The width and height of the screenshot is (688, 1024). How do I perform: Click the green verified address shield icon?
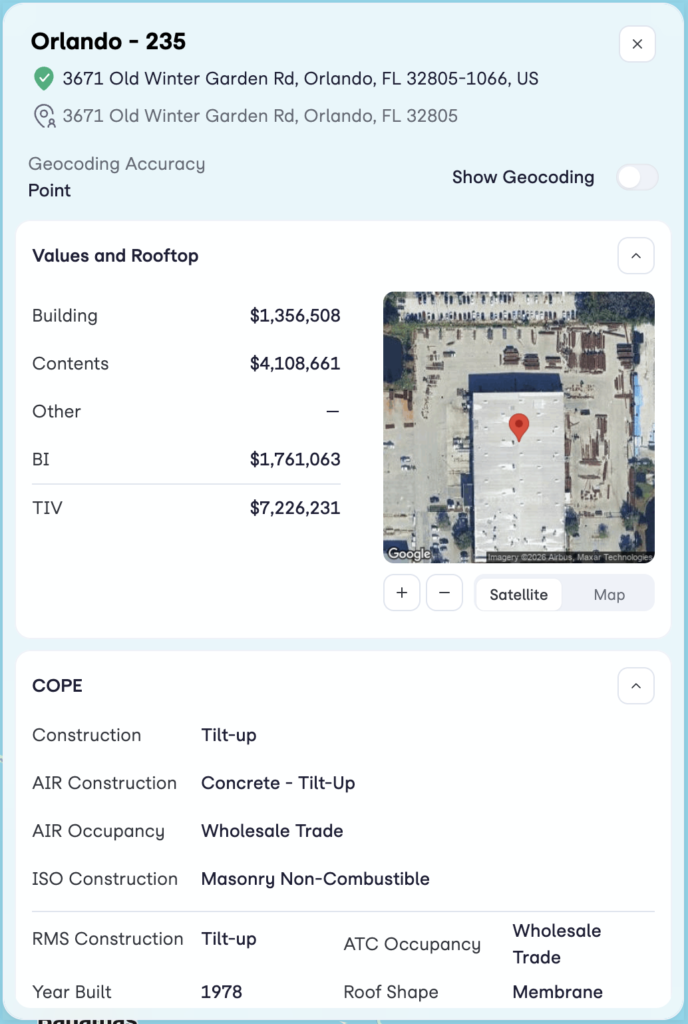pos(44,78)
